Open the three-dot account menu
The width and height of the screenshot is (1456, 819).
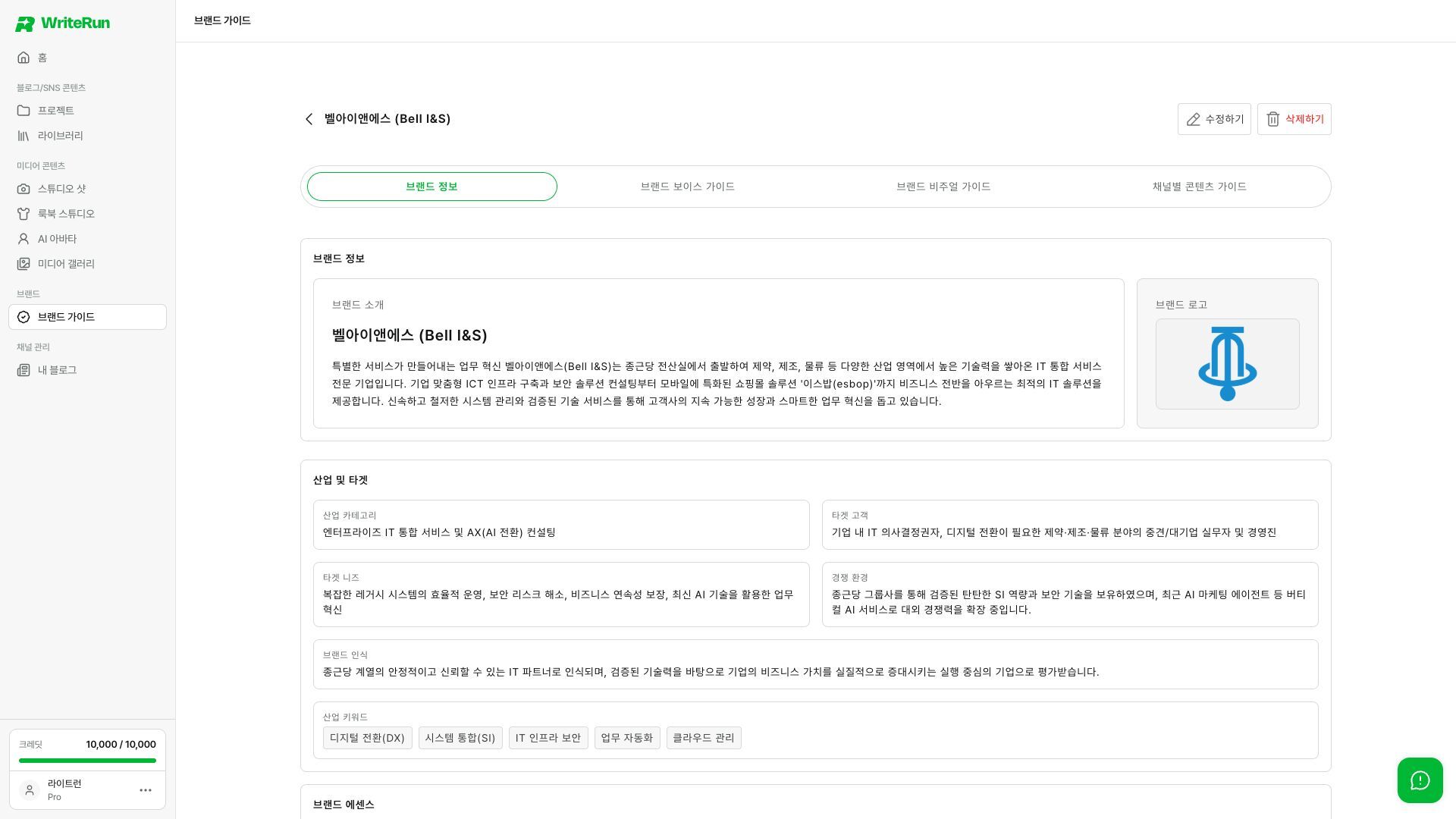pyautogui.click(x=146, y=790)
